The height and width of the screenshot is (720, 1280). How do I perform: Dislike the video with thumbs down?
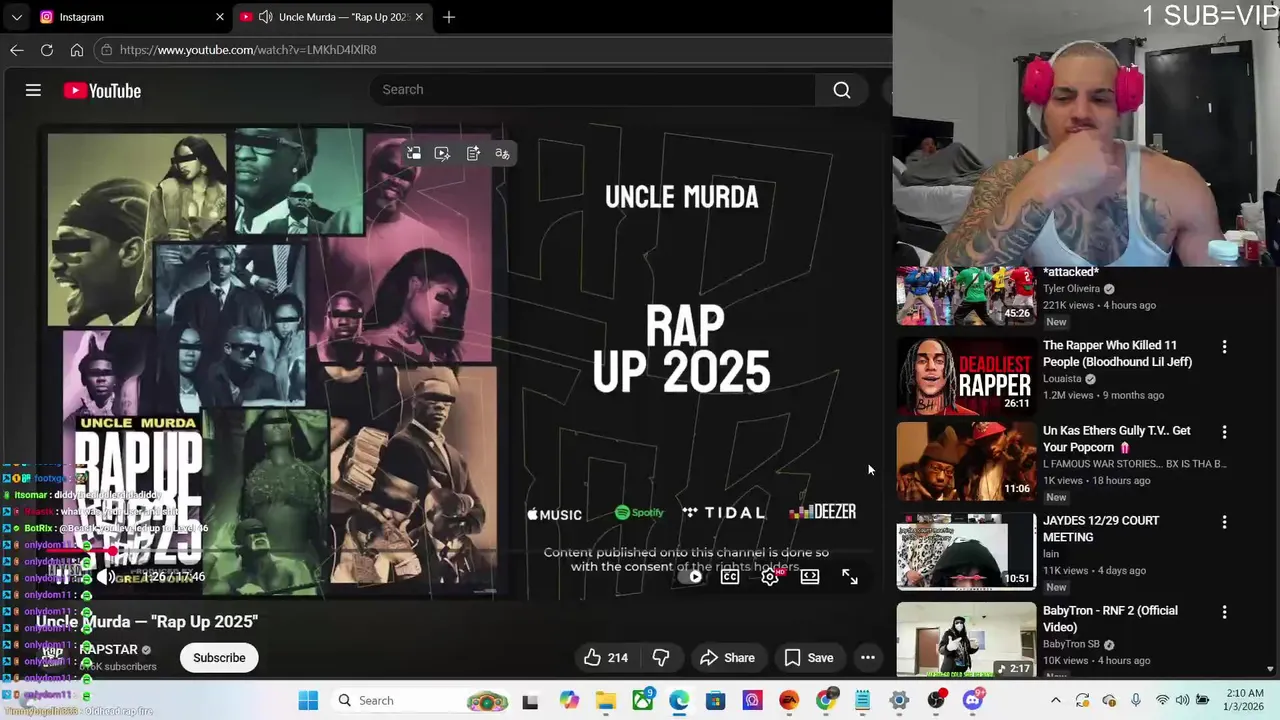pos(661,658)
